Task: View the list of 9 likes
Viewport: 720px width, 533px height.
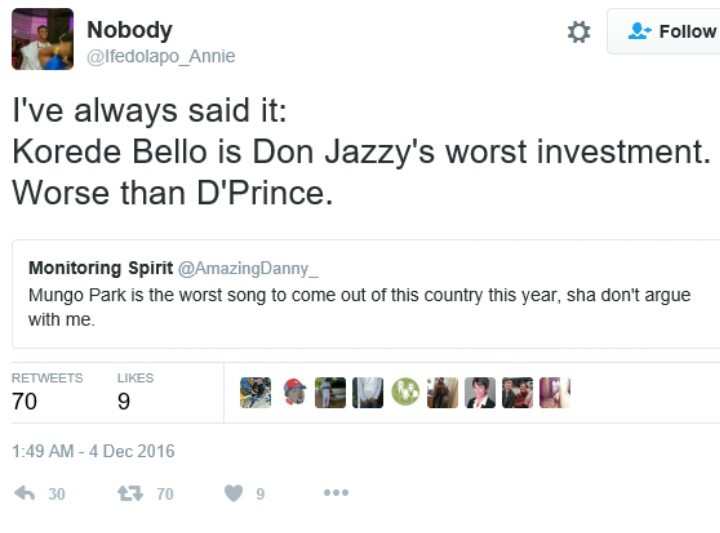Action: [135, 392]
